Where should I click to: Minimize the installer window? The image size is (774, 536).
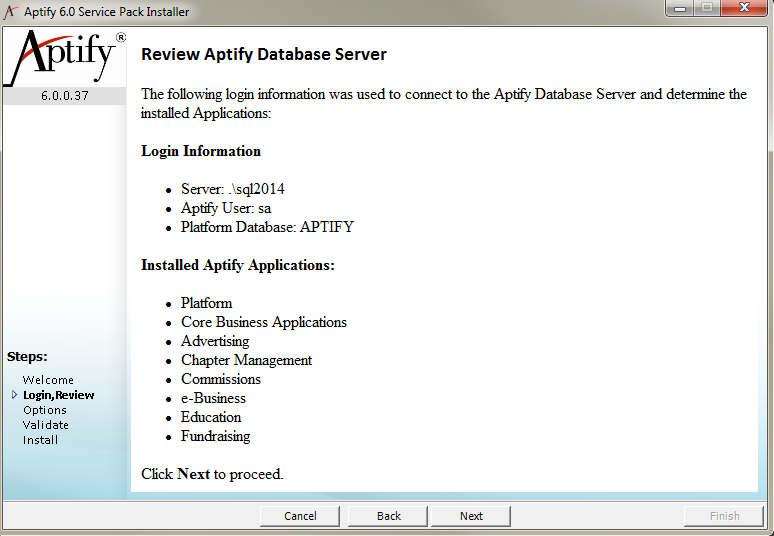point(680,8)
